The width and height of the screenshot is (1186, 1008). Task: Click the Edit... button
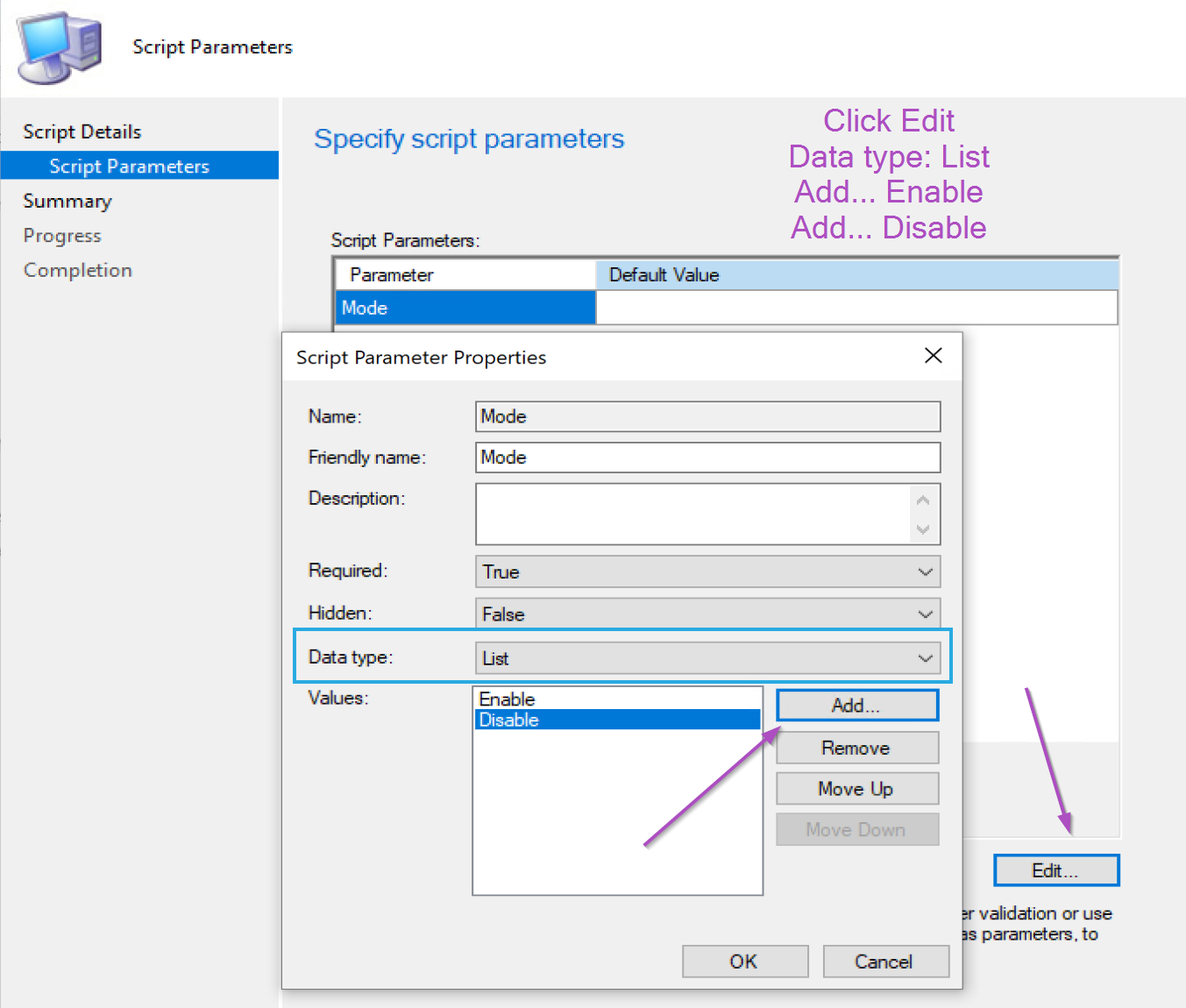[1055, 870]
